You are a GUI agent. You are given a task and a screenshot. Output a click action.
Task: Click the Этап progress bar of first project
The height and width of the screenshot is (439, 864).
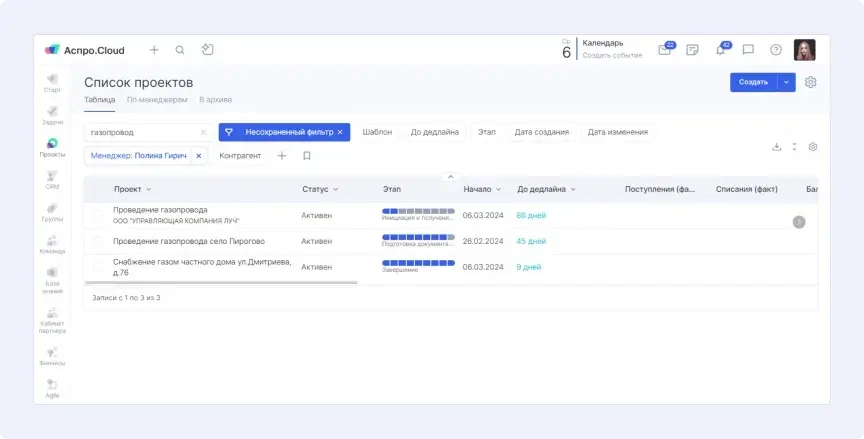pos(418,211)
